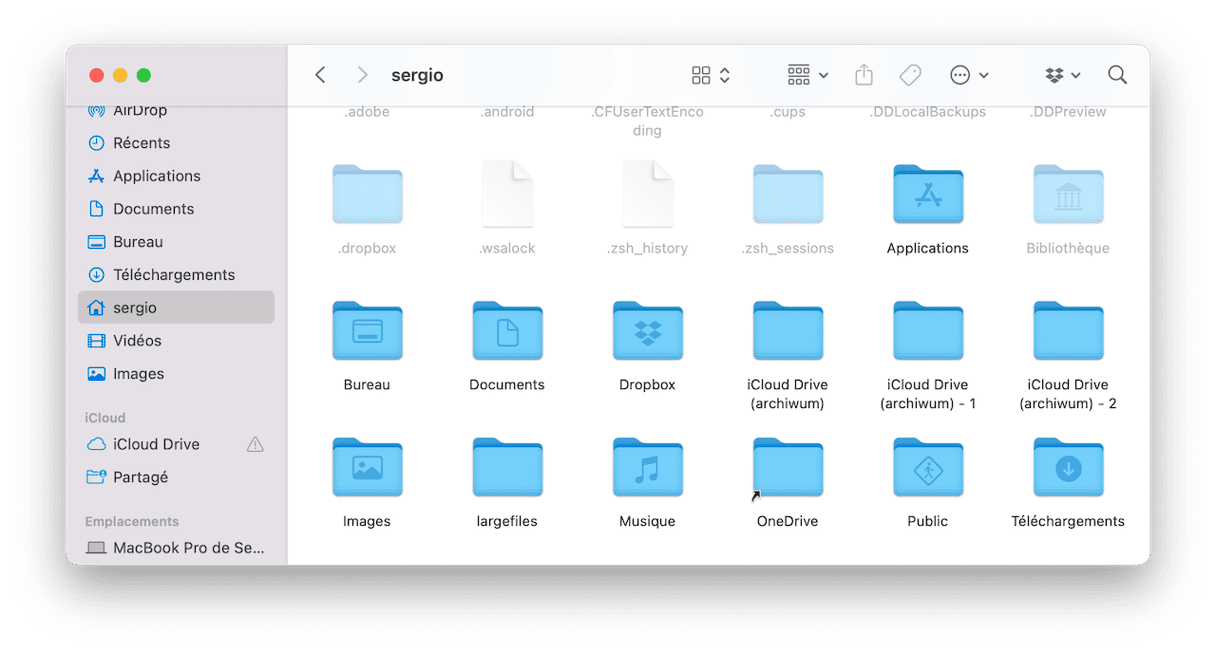
Task: Select the .dropbox hidden folder icon
Action: tap(367, 195)
